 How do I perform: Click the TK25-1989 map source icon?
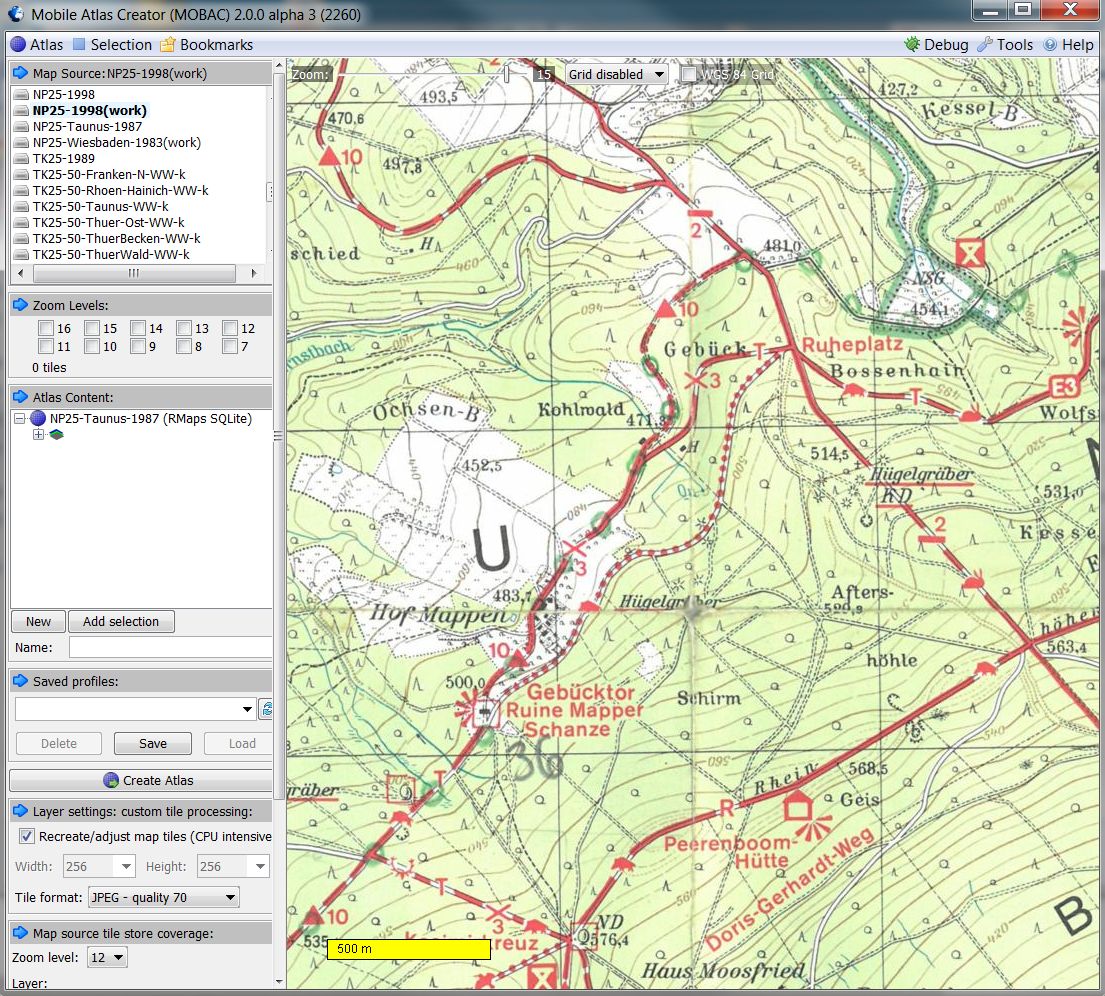(21, 159)
